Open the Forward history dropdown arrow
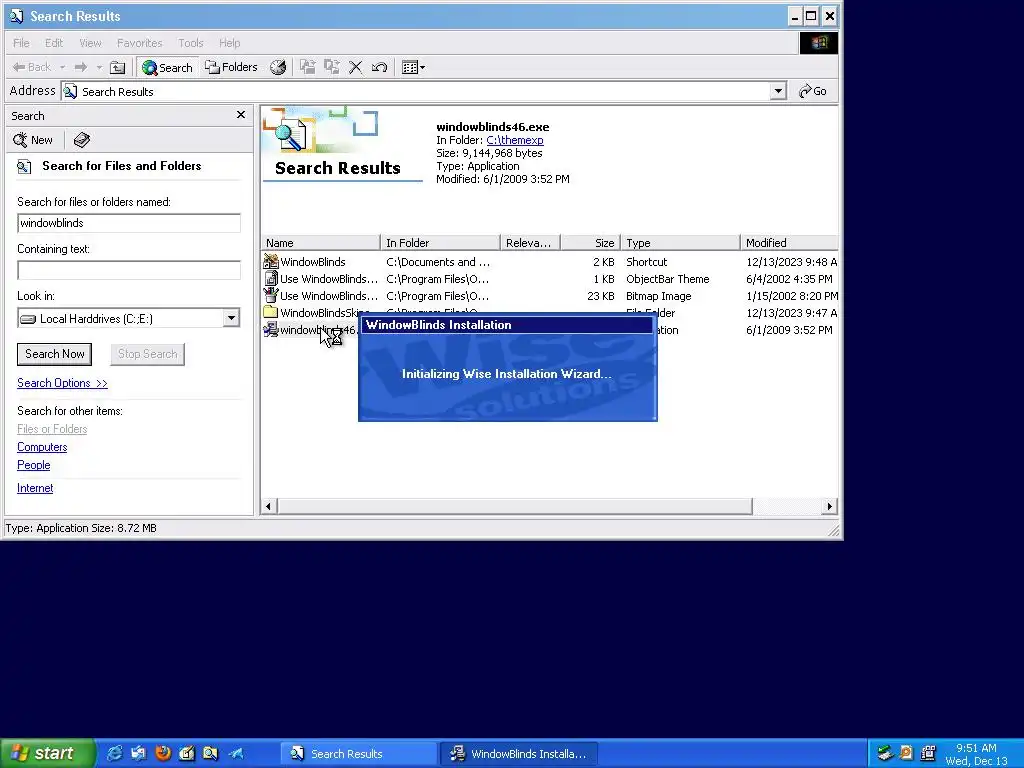1024x768 pixels. point(99,67)
